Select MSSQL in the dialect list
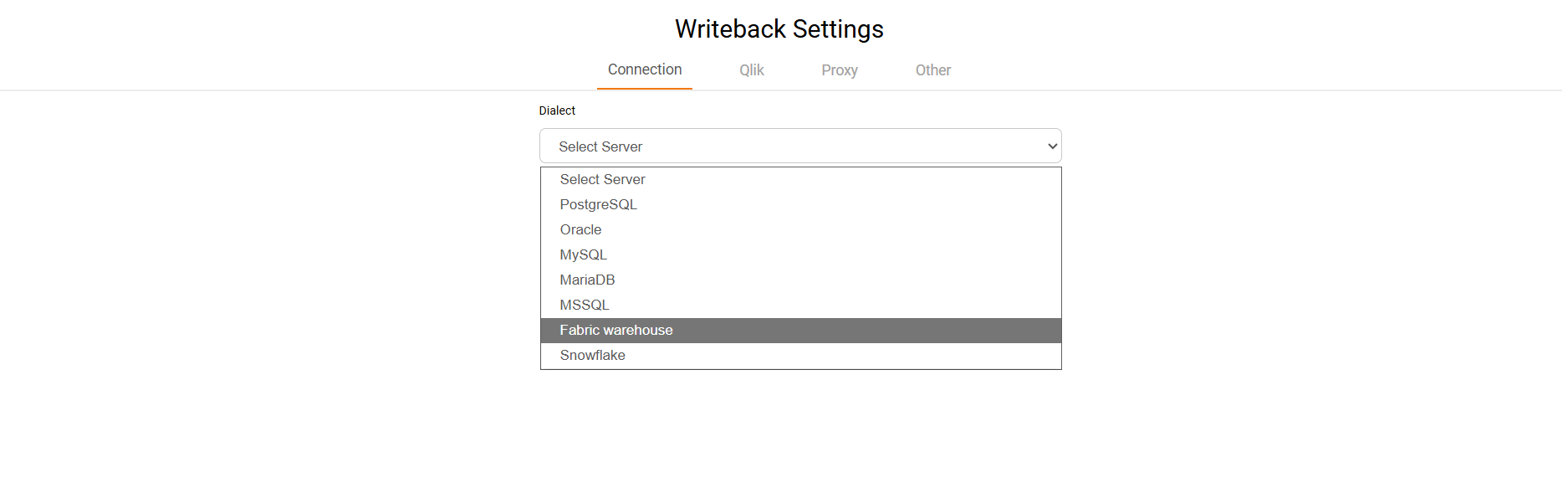This screenshot has height=488, width=1568. click(584, 305)
